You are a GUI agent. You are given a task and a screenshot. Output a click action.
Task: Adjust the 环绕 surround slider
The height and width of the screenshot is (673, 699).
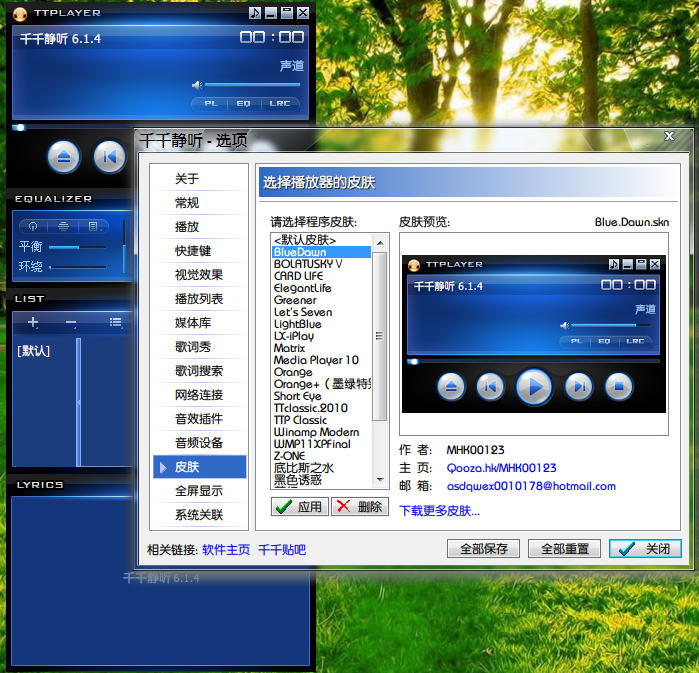[78, 267]
